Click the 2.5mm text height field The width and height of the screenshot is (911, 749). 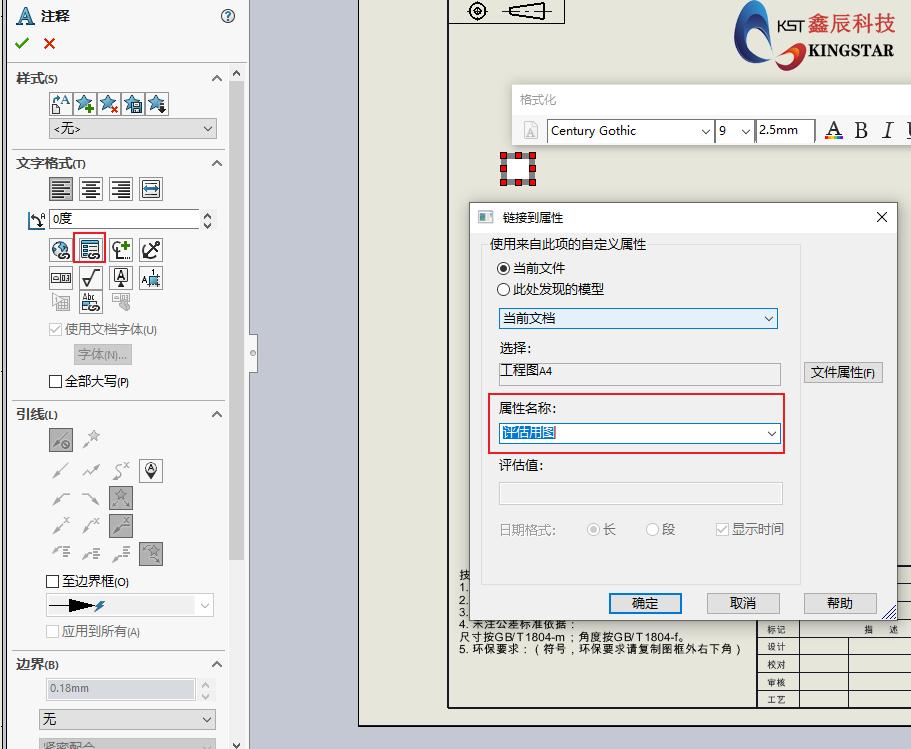click(785, 130)
